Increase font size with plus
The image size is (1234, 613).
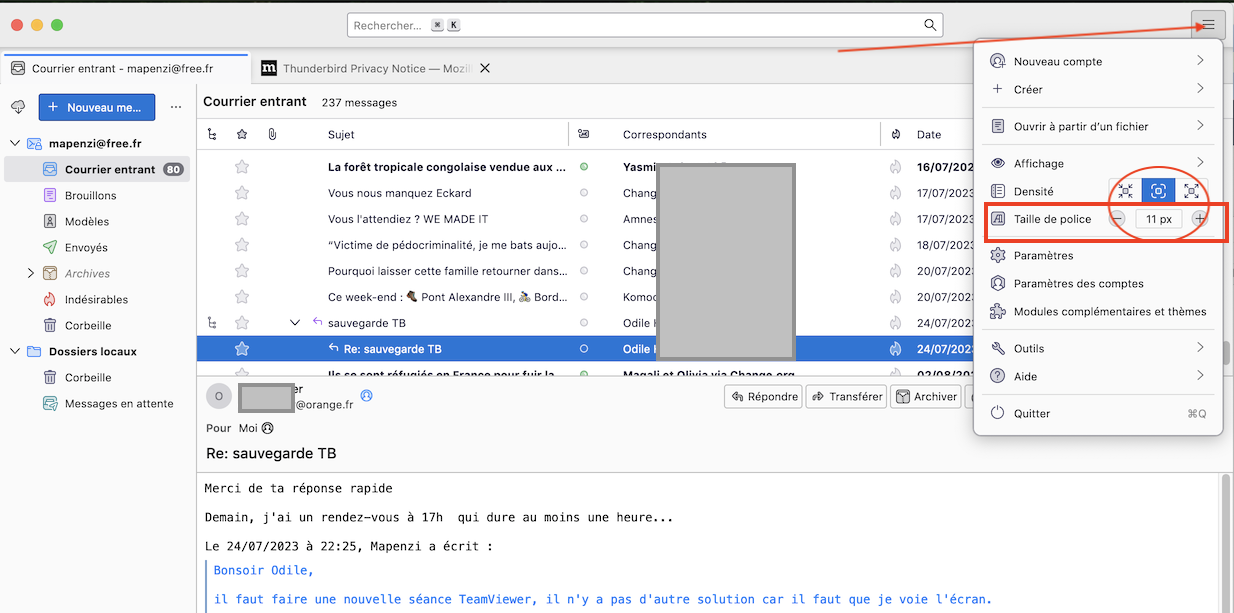tap(1200, 219)
